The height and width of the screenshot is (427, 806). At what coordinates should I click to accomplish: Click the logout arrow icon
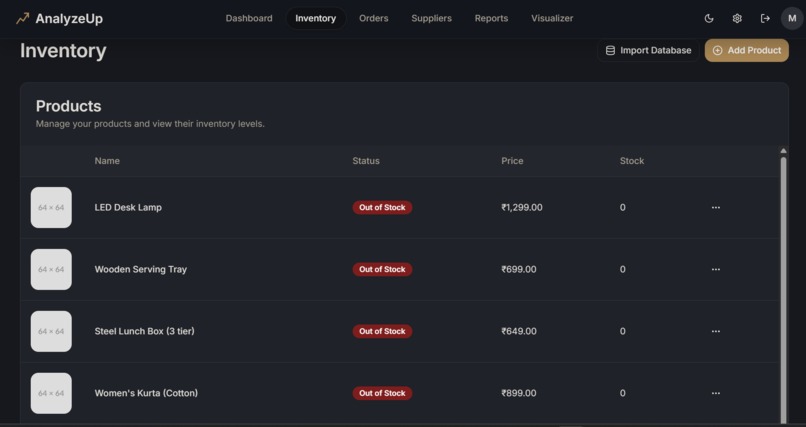click(x=765, y=18)
